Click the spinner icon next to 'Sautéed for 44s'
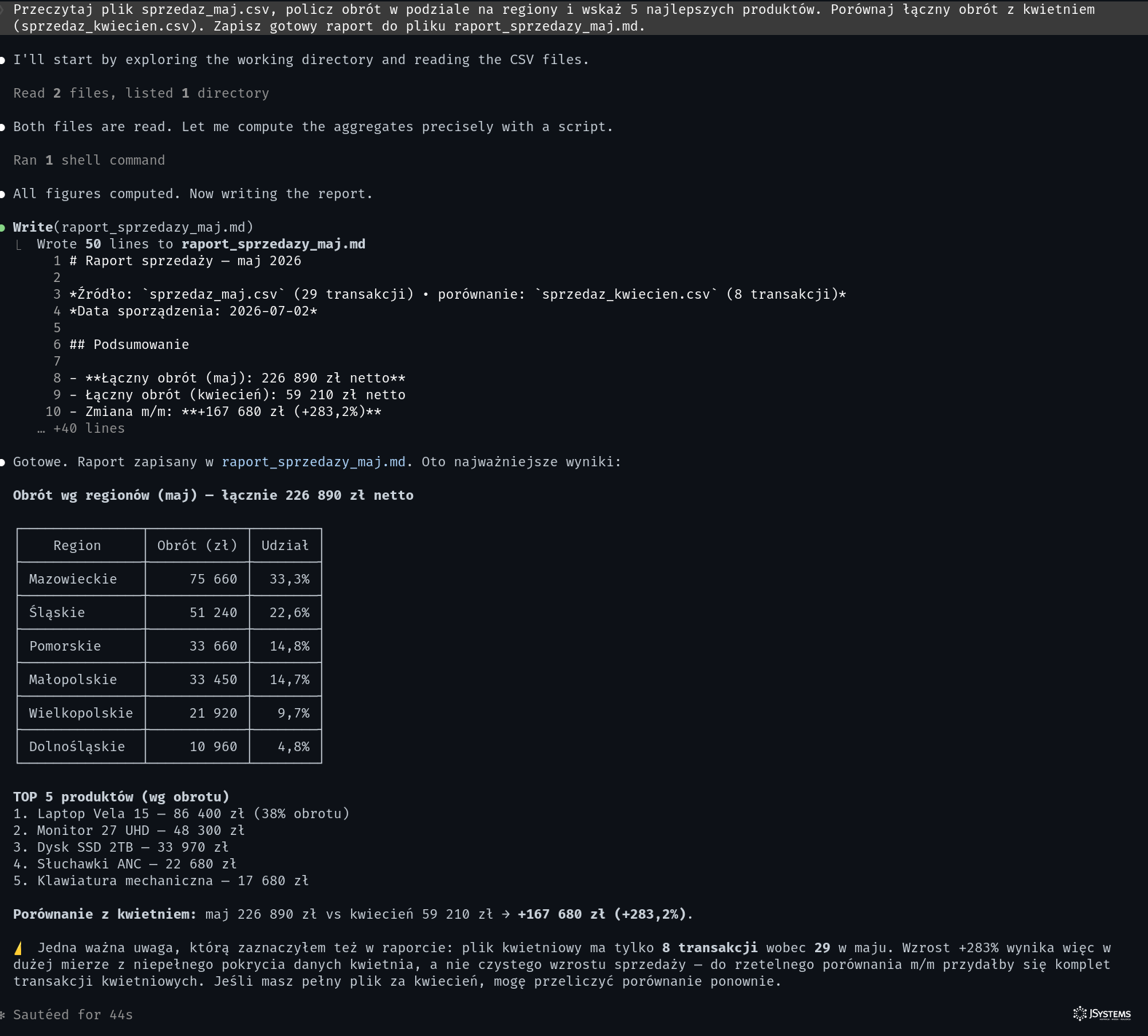Screen dimensions: 1148x1036 [3, 1015]
